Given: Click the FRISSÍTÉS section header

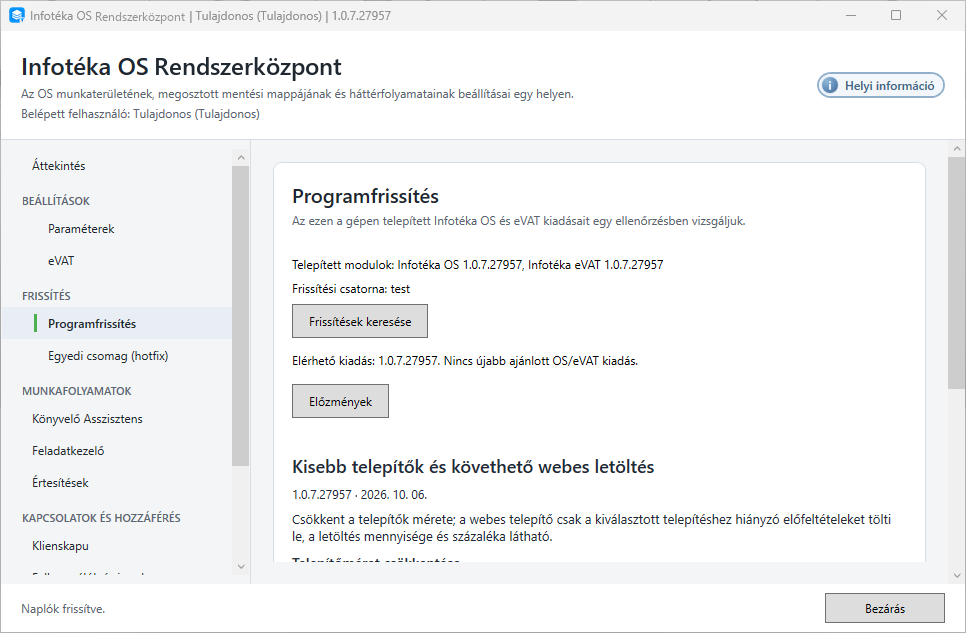Looking at the screenshot, I should 46,296.
